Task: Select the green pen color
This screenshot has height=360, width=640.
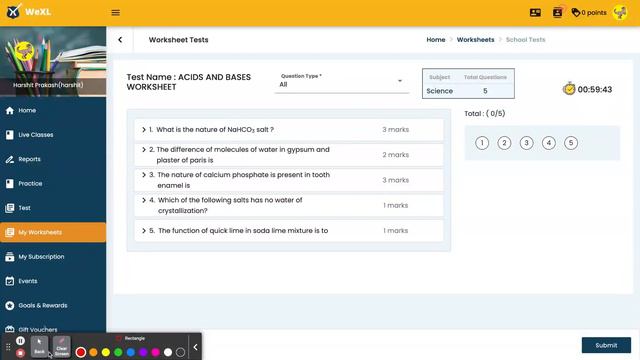Action: click(x=118, y=352)
